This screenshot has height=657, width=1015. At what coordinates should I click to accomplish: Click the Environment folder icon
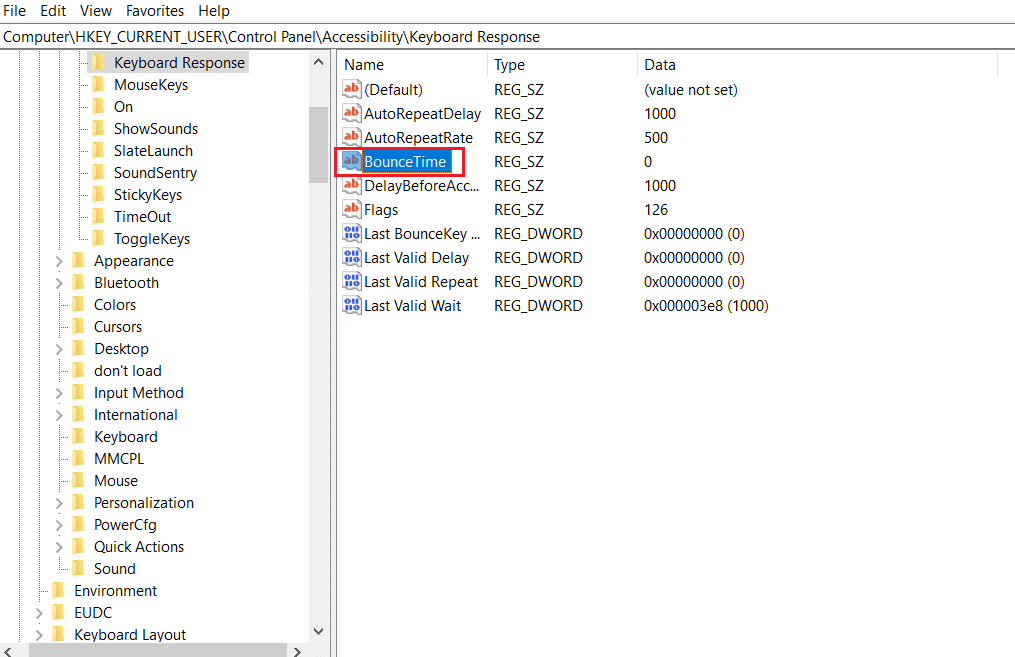pyautogui.click(x=58, y=590)
